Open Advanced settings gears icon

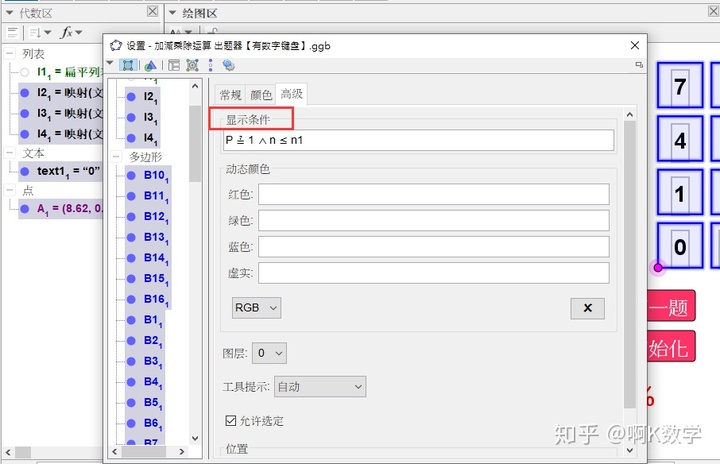(x=228, y=65)
